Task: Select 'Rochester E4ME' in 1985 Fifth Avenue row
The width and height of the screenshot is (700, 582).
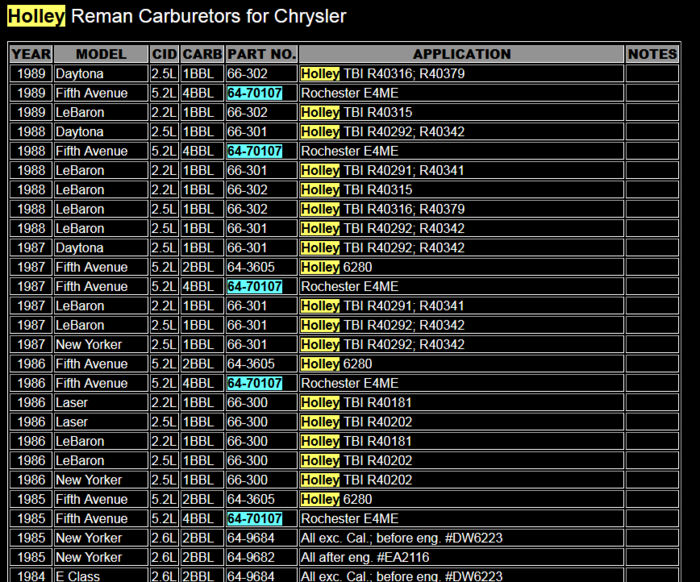Action: (x=350, y=519)
